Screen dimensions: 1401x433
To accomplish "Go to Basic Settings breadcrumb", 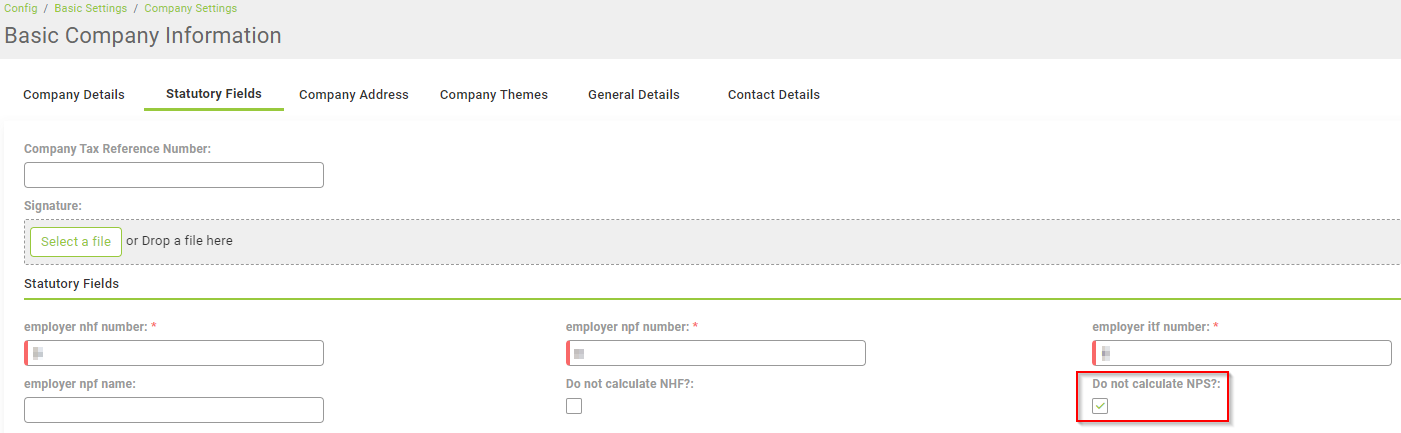I will (91, 8).
